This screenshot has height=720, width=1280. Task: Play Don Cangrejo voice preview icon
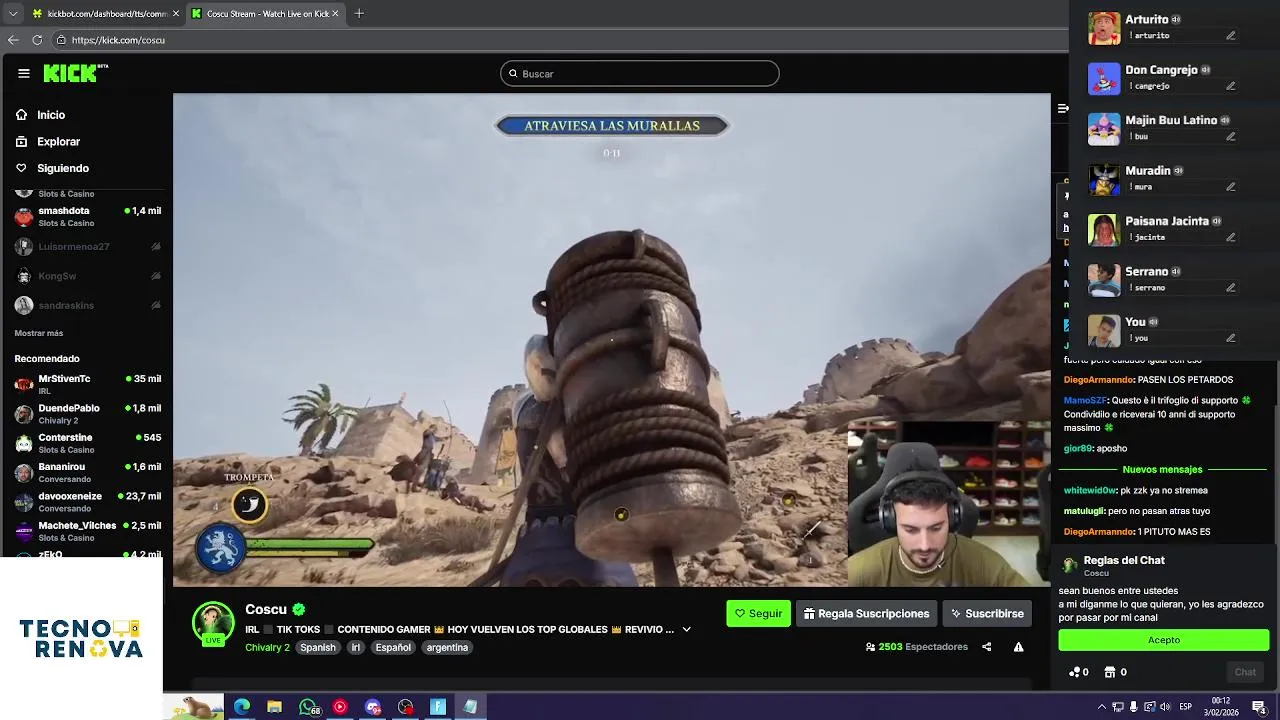[x=1206, y=70]
